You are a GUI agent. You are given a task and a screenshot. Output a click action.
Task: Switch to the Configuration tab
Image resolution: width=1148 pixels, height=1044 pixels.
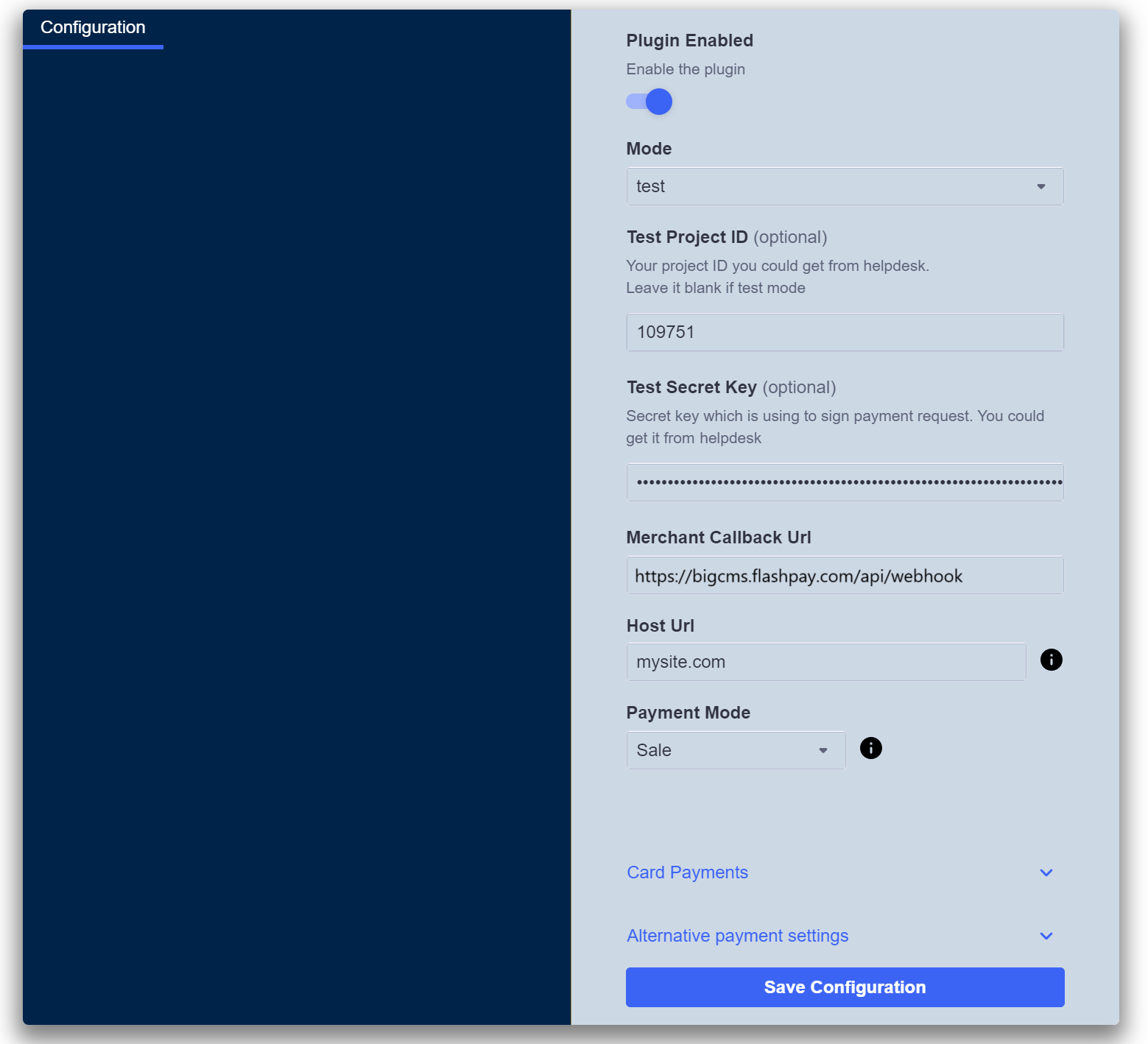click(x=93, y=28)
